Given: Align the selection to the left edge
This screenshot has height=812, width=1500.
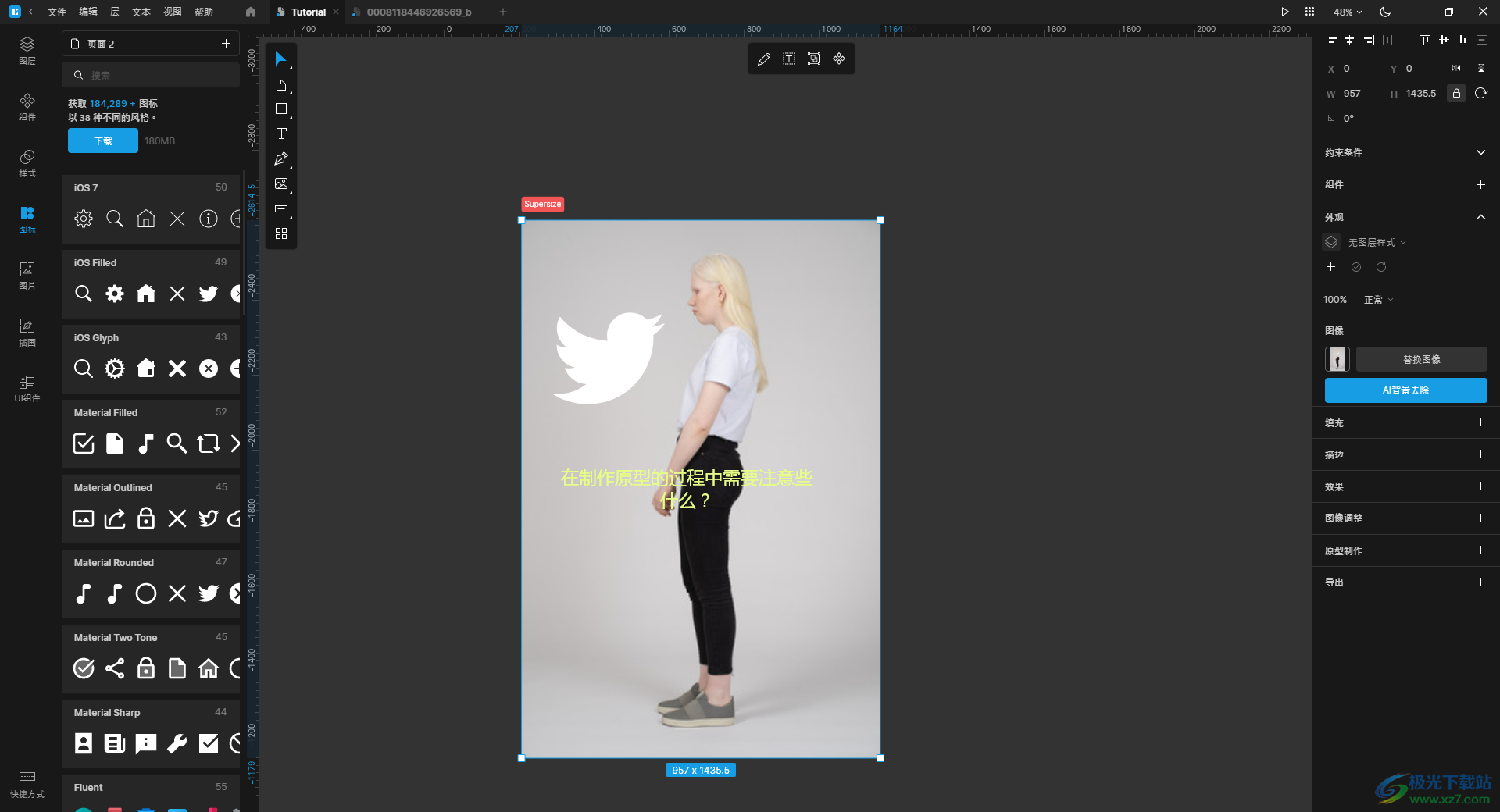Looking at the screenshot, I should pyautogui.click(x=1331, y=40).
